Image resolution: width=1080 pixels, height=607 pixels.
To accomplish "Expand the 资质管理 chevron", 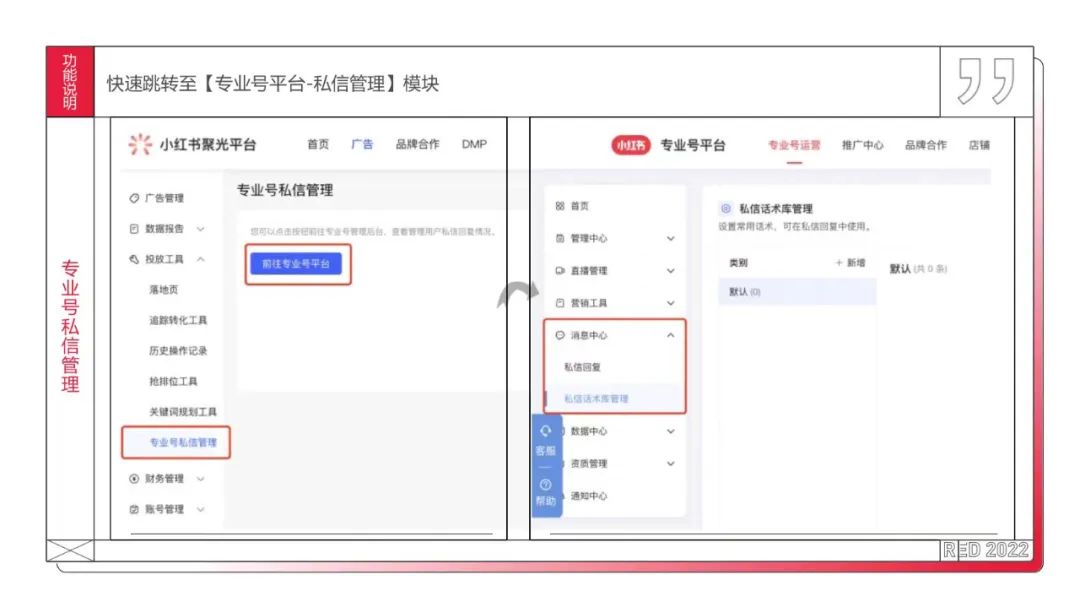I will (670, 464).
